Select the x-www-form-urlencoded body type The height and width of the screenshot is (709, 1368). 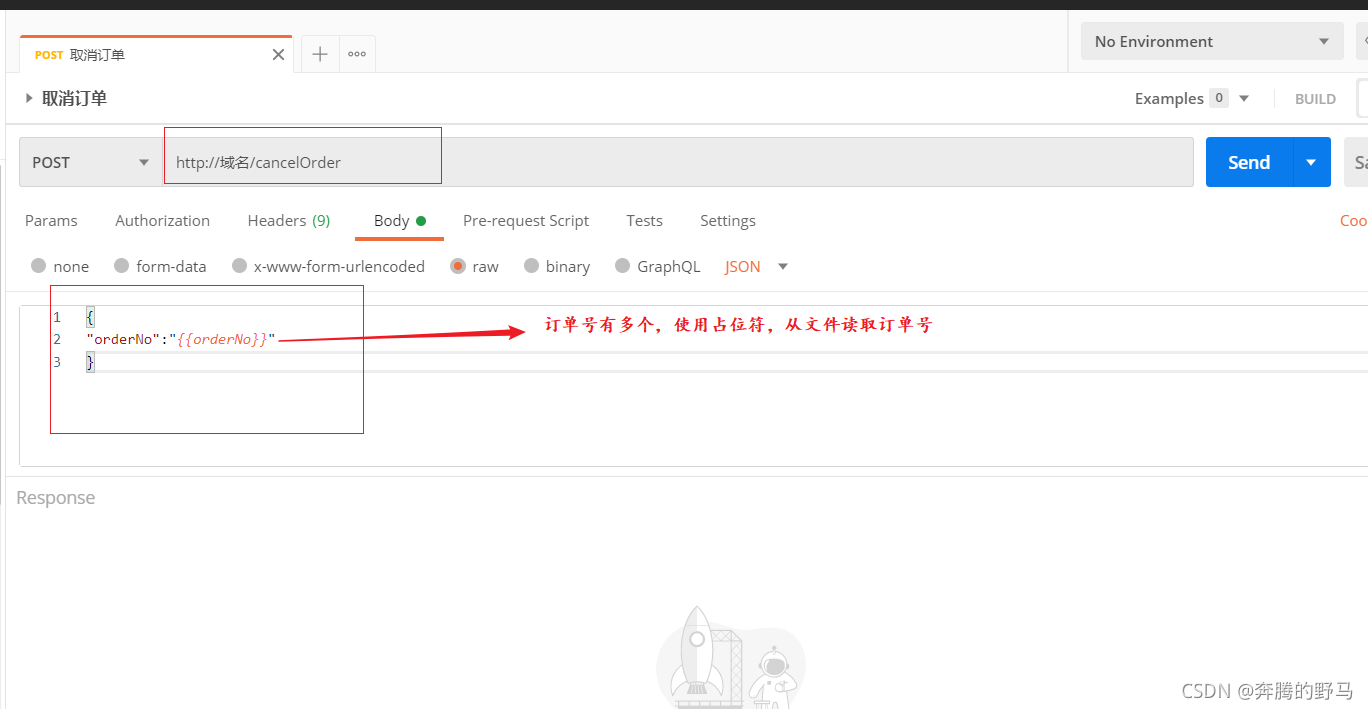pos(328,266)
